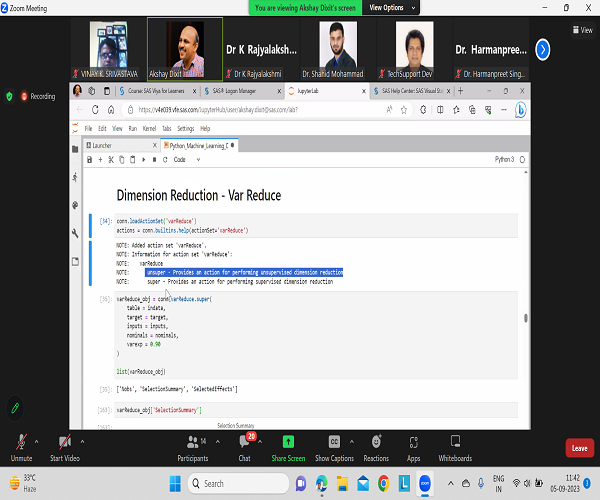Interrupt the kernel with stop icon
The image size is (600, 500).
[x=154, y=160]
